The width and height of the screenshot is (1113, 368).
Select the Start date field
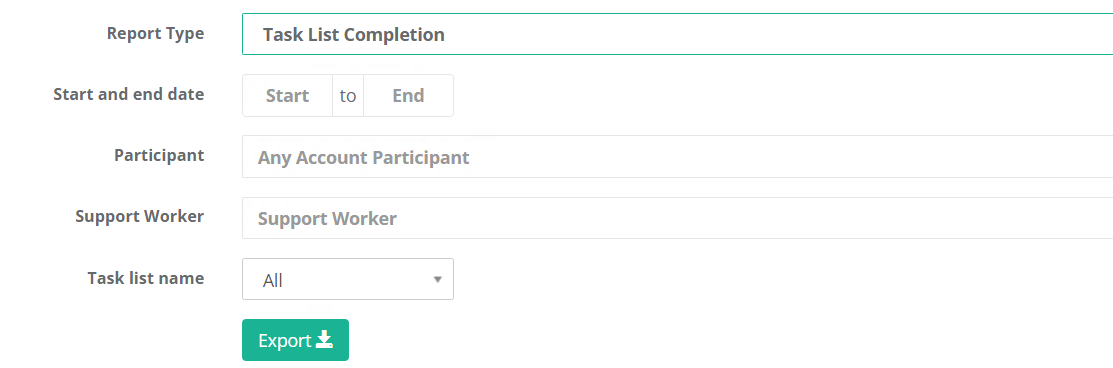pos(287,95)
